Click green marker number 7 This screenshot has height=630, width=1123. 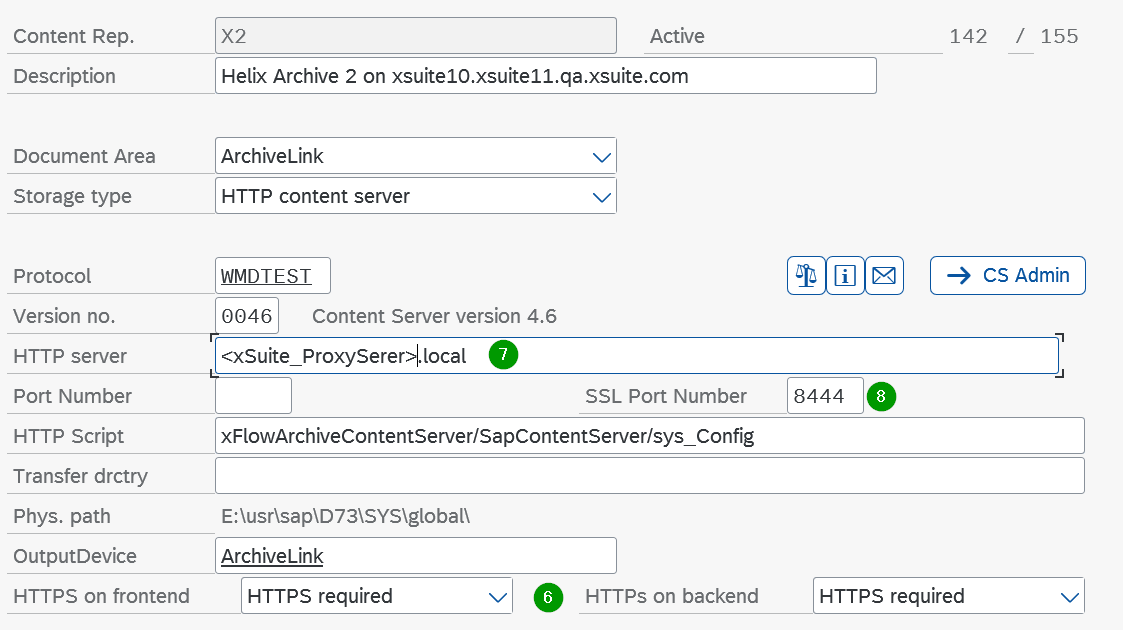503,355
